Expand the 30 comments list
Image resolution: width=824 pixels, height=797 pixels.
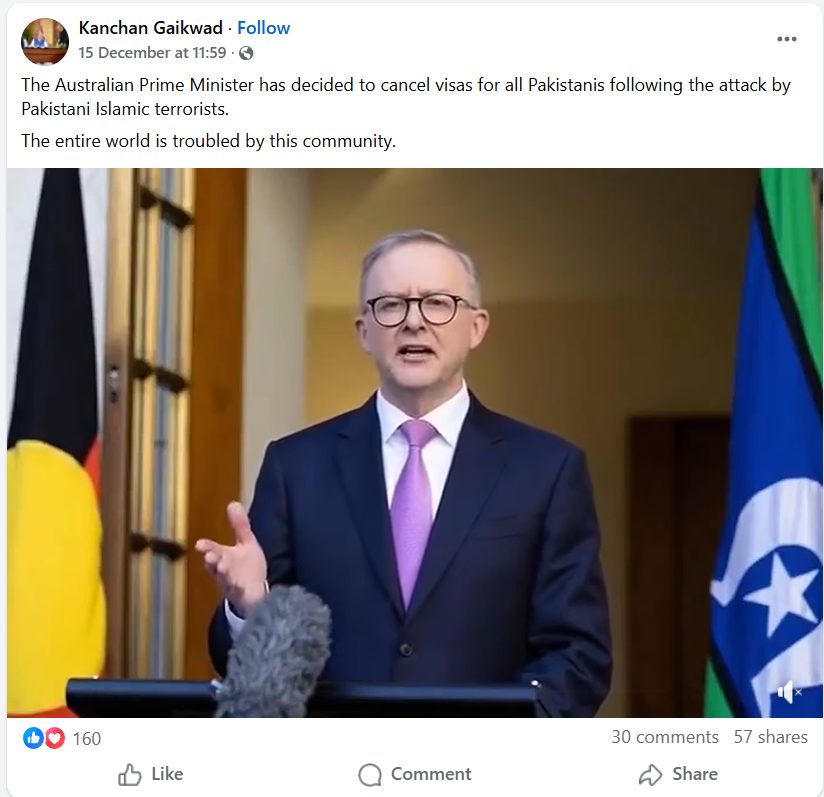click(665, 737)
